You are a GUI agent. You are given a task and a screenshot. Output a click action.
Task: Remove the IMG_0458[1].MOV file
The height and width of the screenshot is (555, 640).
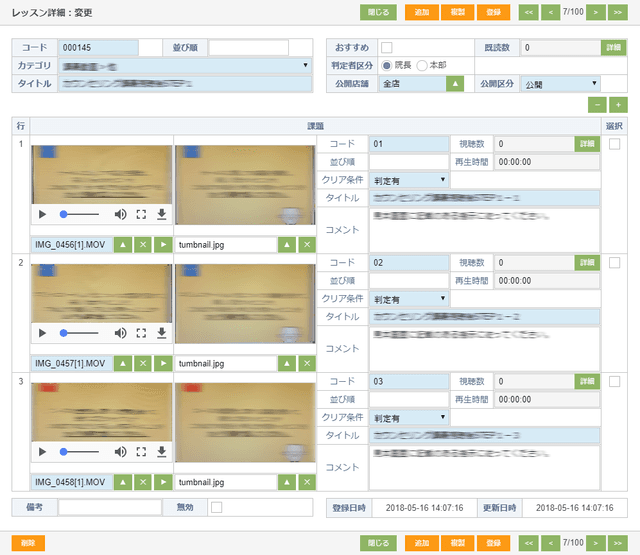coord(143,482)
